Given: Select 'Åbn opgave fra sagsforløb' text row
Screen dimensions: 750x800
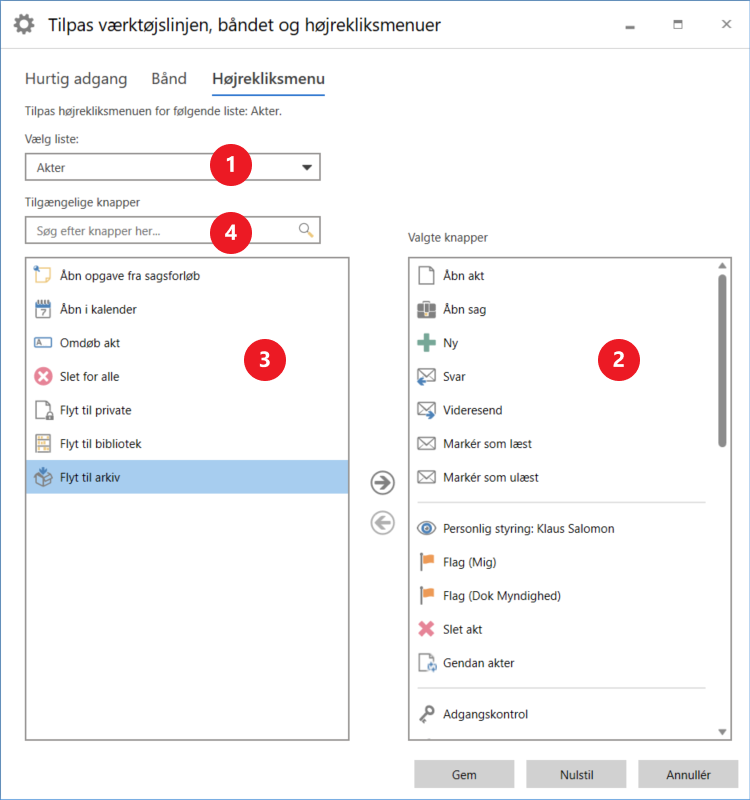Looking at the screenshot, I should click(x=130, y=276).
